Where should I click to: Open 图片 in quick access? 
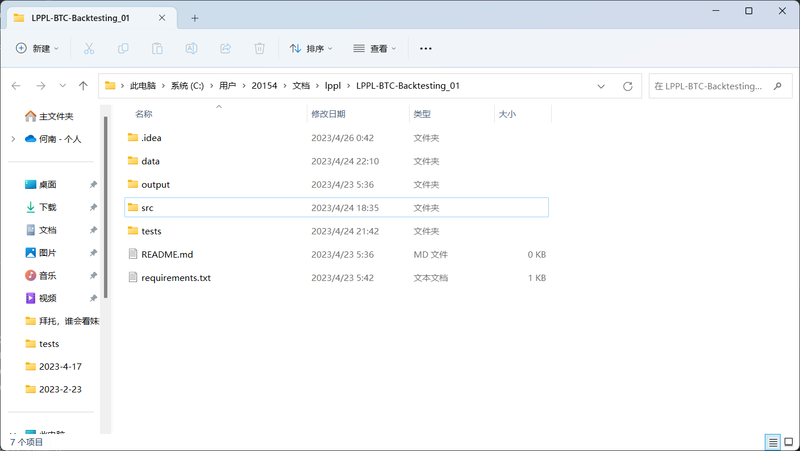[41, 253]
